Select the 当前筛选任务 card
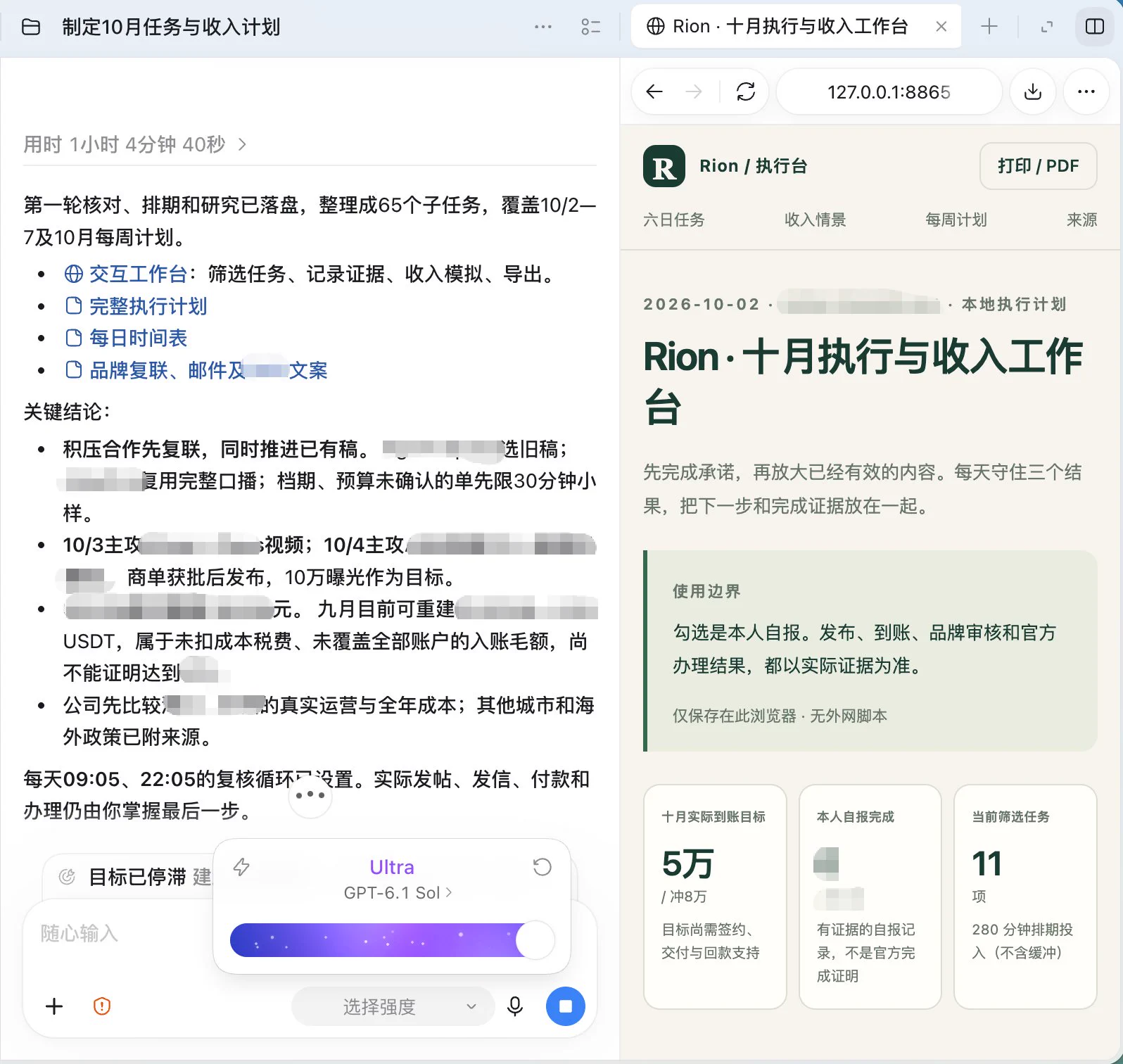 pos(1025,897)
